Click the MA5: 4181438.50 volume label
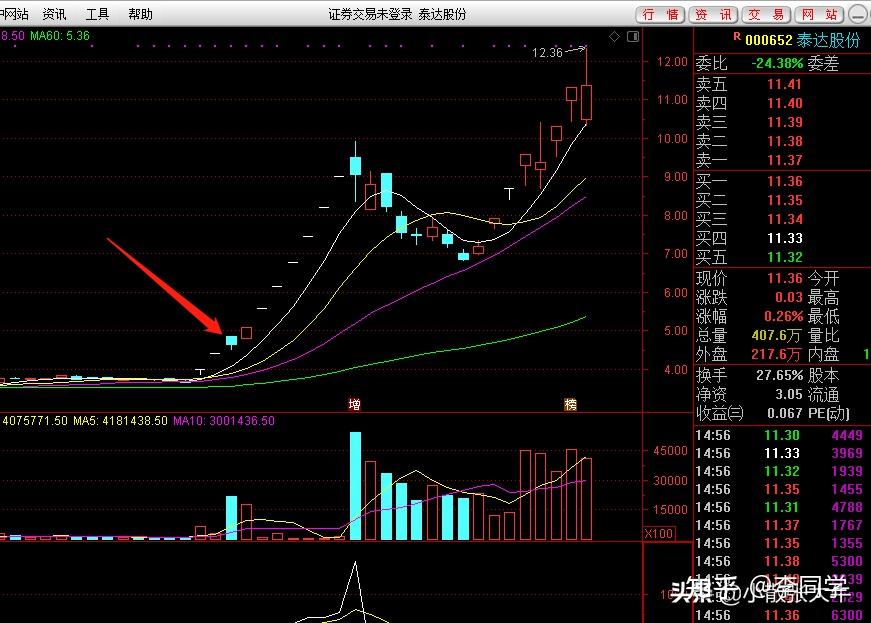871x623 pixels. (x=120, y=421)
